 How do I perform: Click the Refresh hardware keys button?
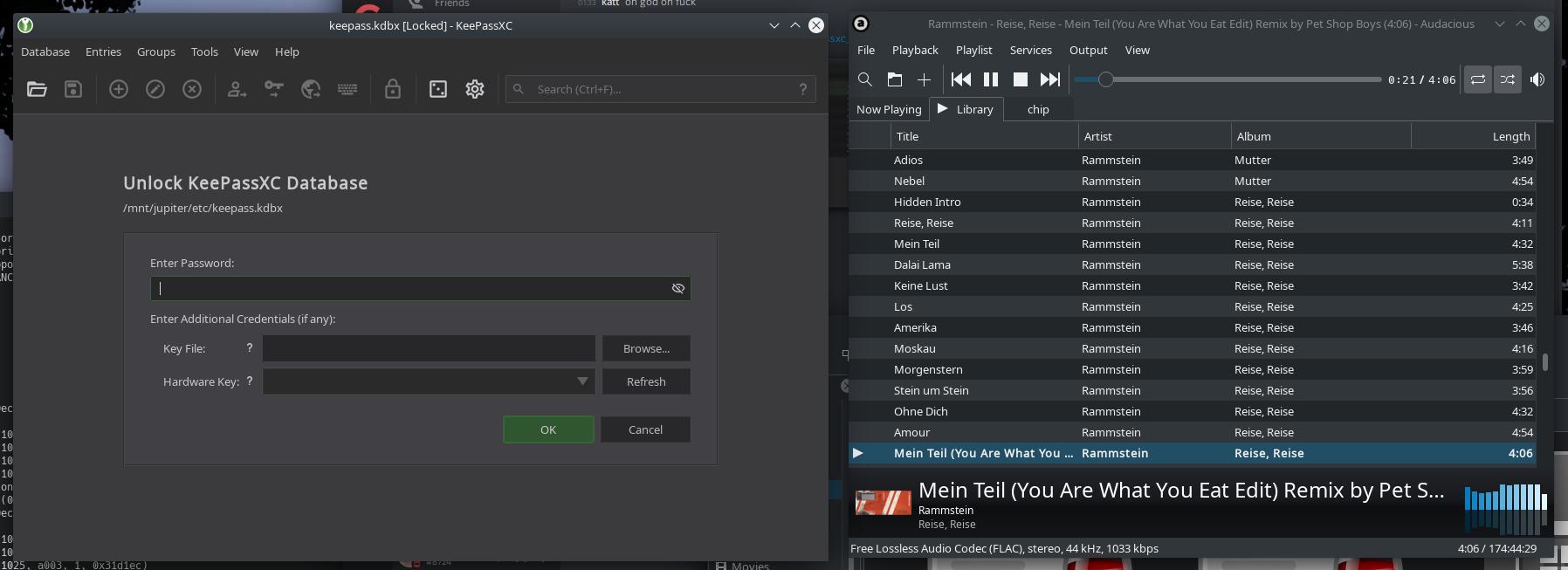click(646, 381)
